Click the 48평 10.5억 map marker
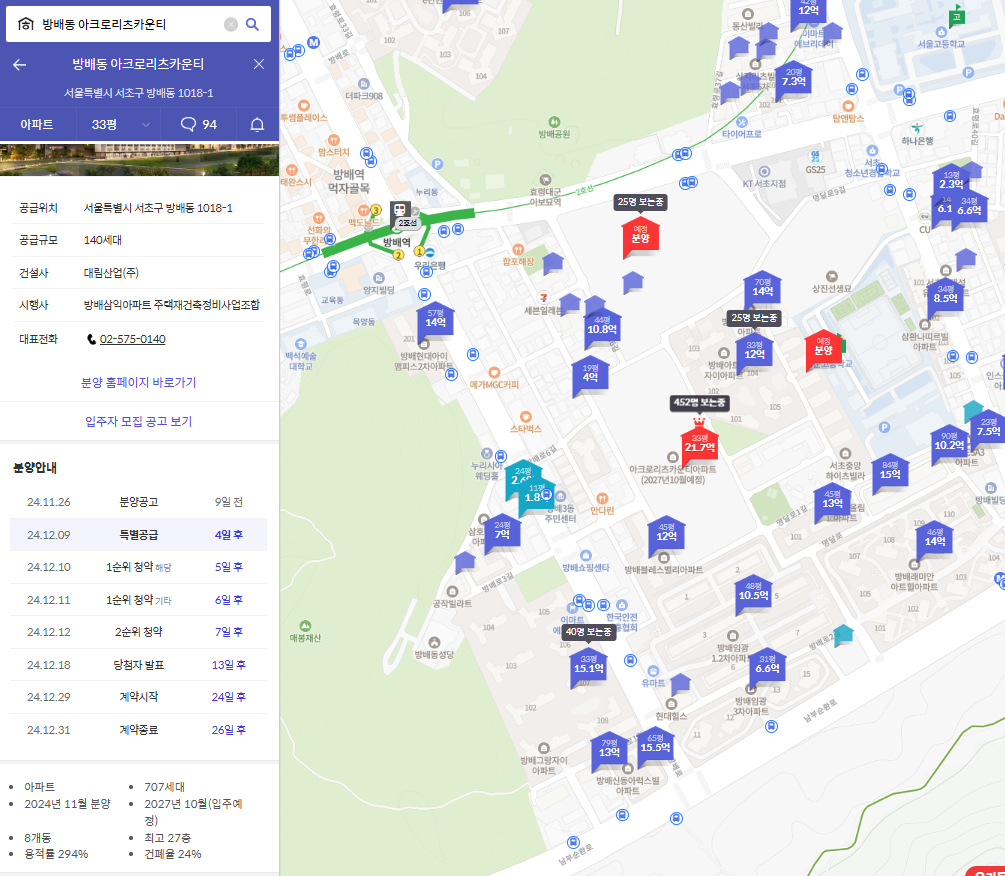This screenshot has width=1005, height=876. tap(753, 593)
